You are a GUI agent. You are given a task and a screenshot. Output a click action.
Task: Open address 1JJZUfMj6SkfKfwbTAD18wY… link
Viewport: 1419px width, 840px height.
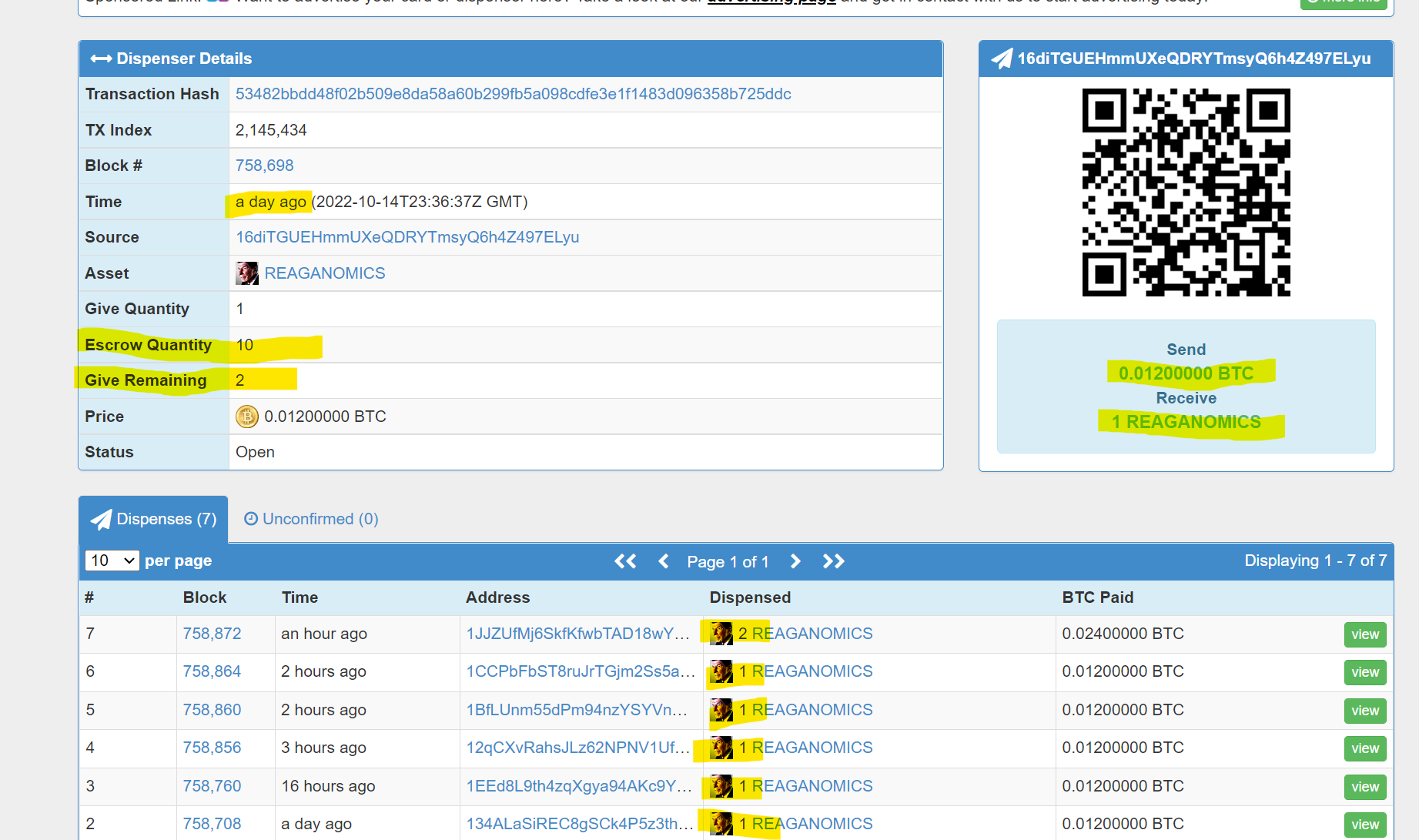click(577, 634)
